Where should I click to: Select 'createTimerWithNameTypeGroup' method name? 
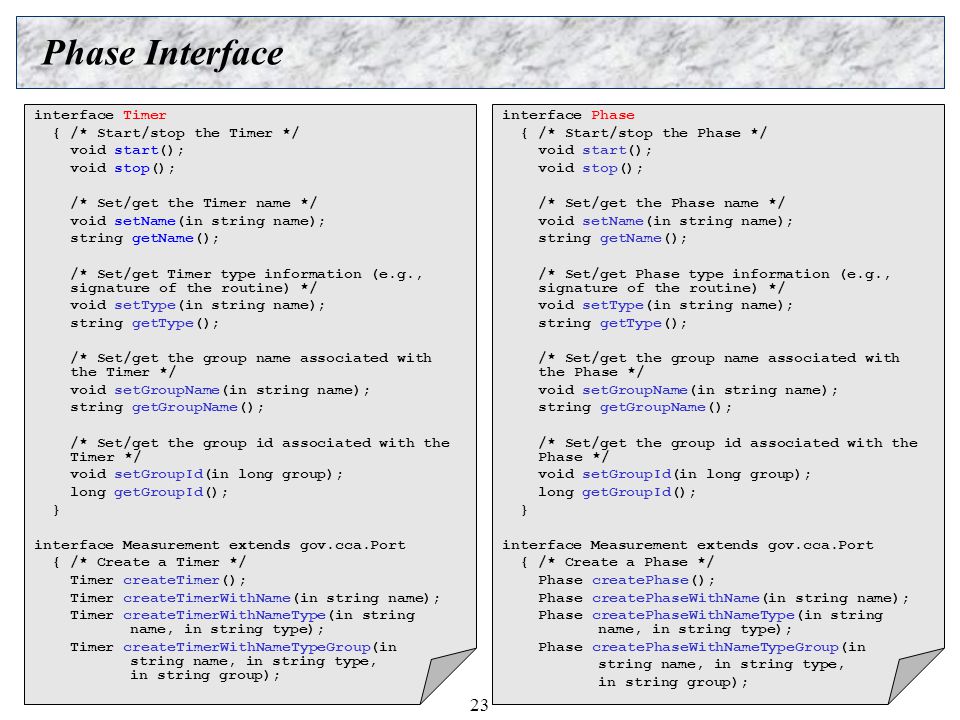(247, 647)
